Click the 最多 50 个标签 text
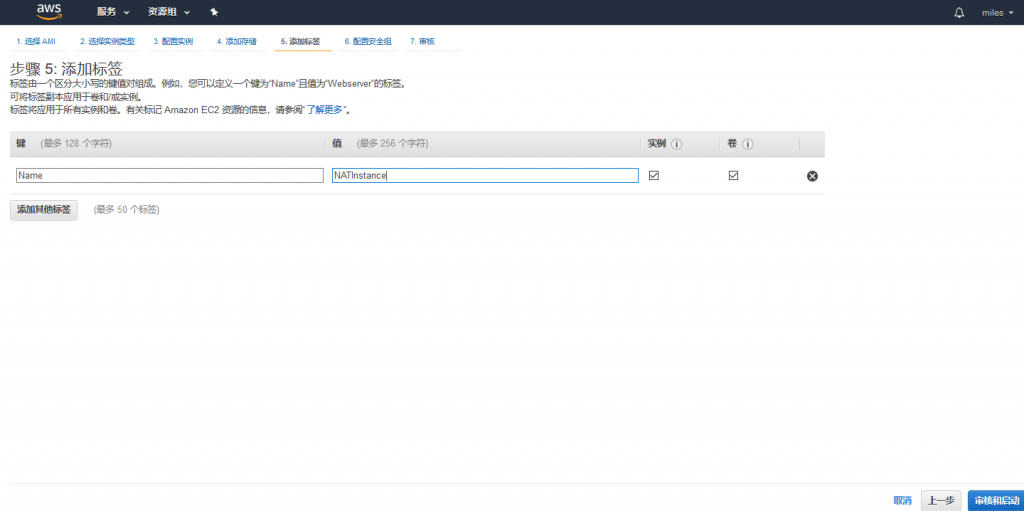Viewport: 1024px width, 511px height. 127,210
